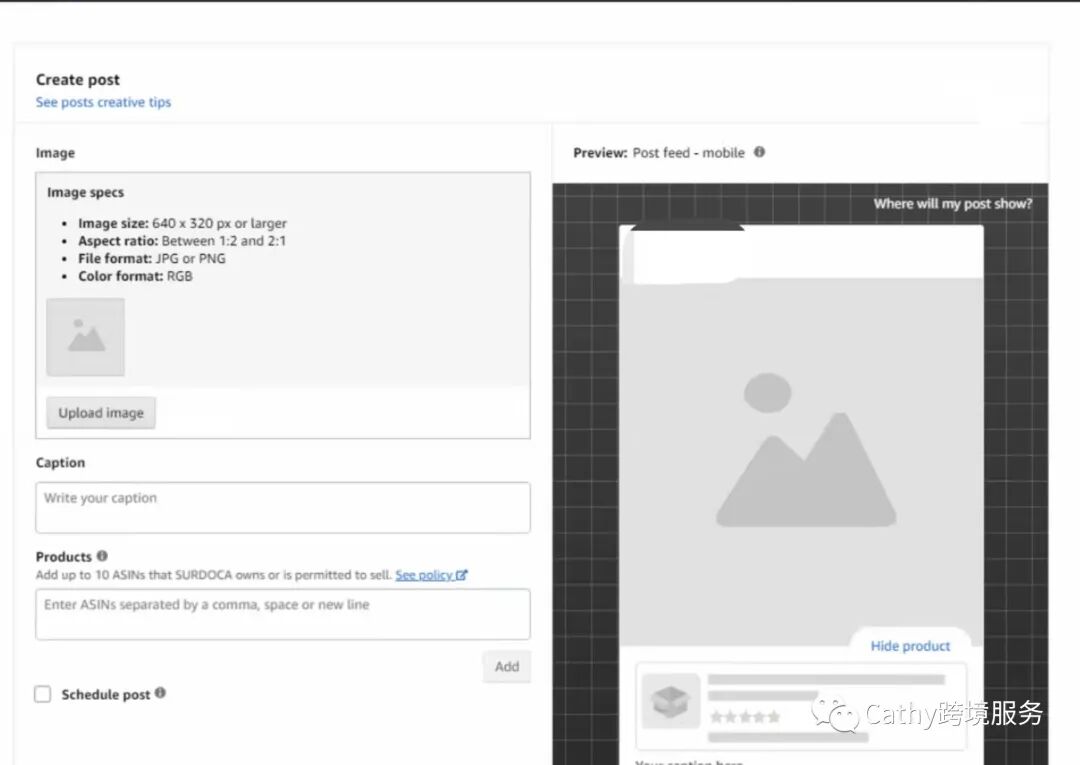Open the 'See posts creative tips' link
The image size is (1080, 765).
click(x=103, y=102)
